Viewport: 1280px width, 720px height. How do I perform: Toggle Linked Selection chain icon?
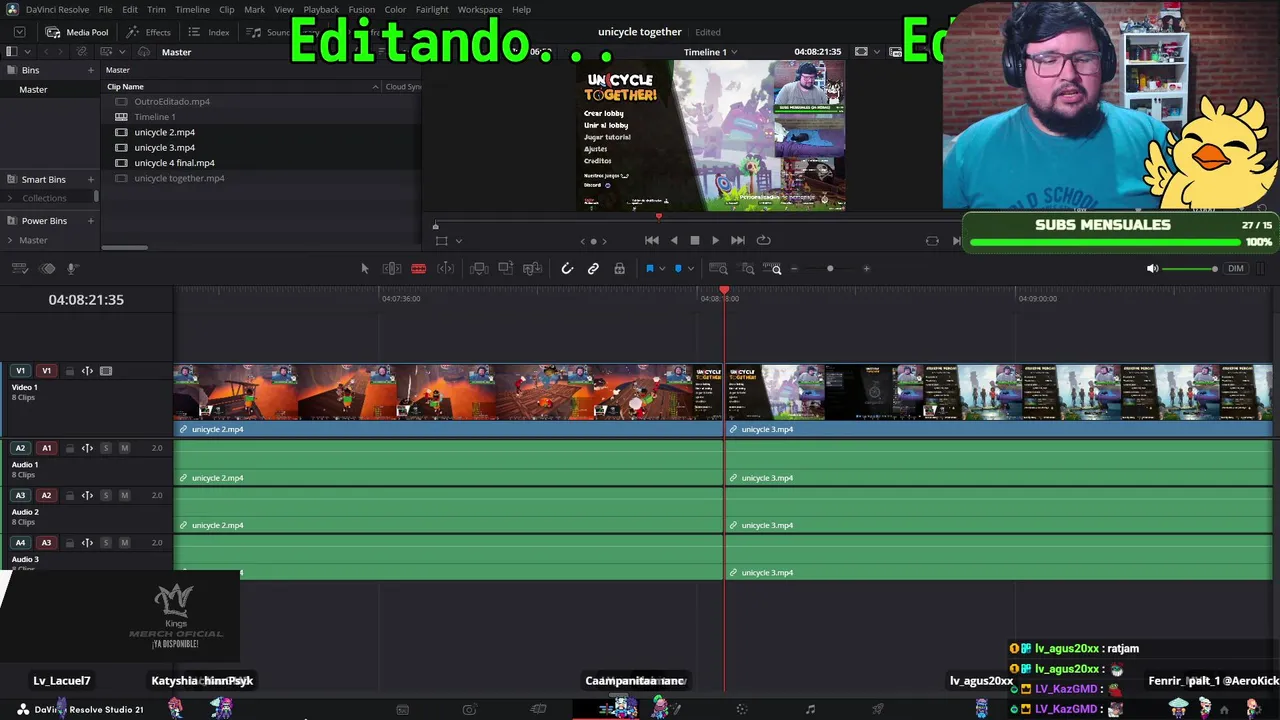click(593, 268)
